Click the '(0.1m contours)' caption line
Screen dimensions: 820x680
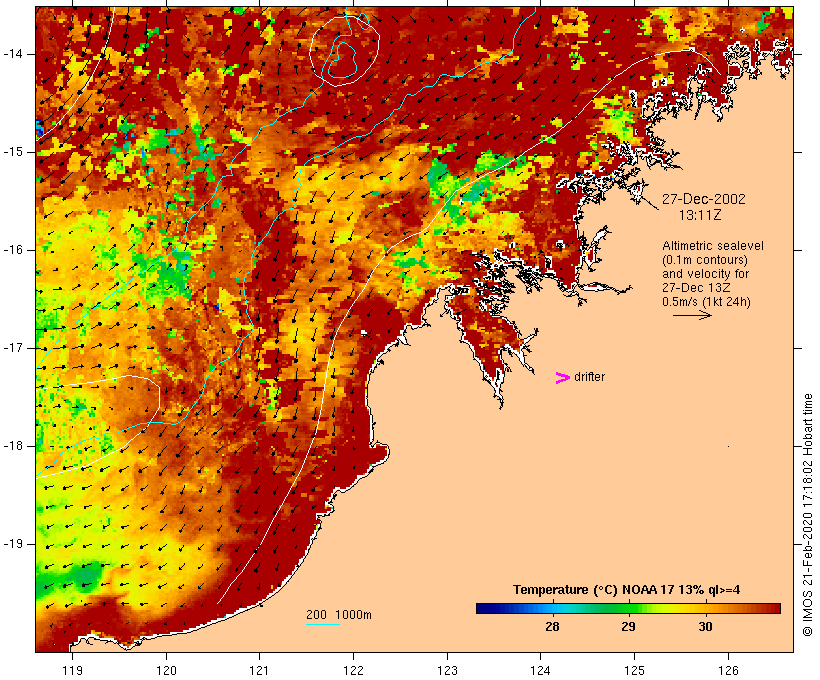(x=705, y=260)
